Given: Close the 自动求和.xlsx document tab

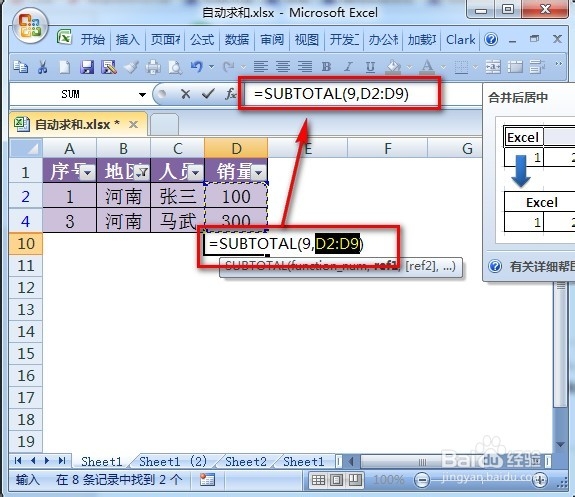Looking at the screenshot, I should pos(133,124).
